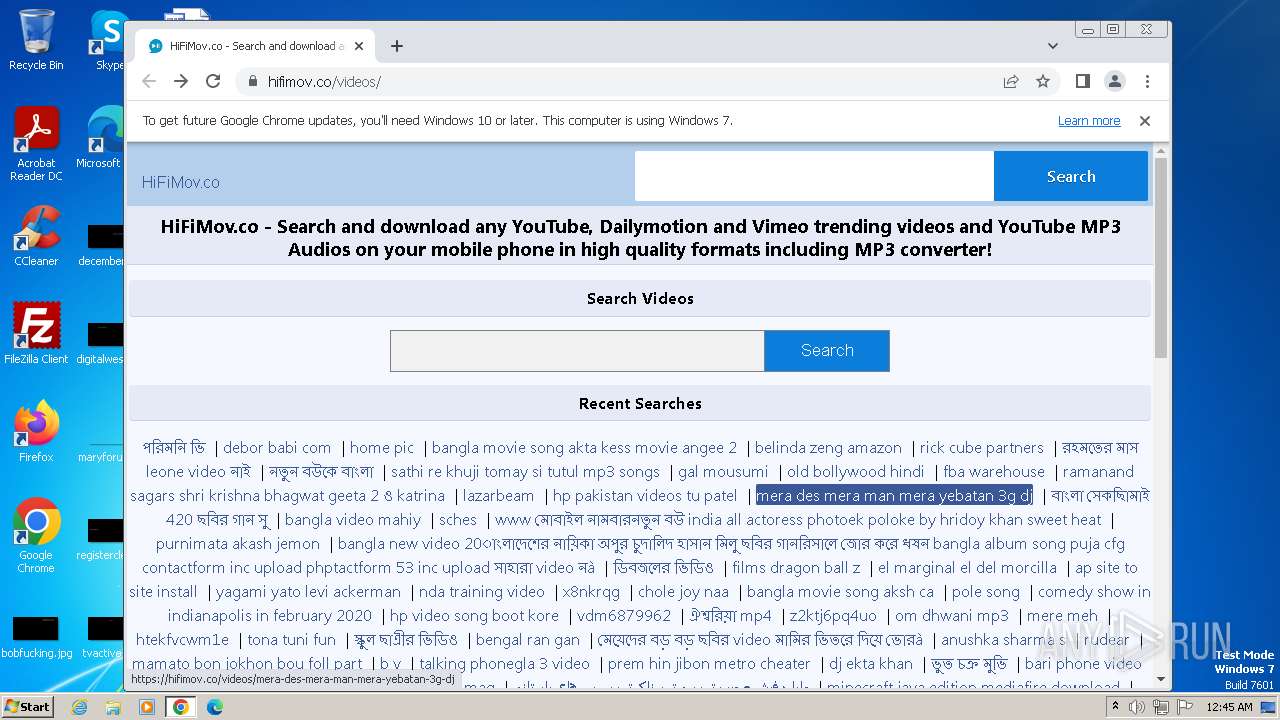Open highlighted 'mera des mera man mera yebatan 3g dj'
Screen dimensions: 1280x720
(894, 496)
